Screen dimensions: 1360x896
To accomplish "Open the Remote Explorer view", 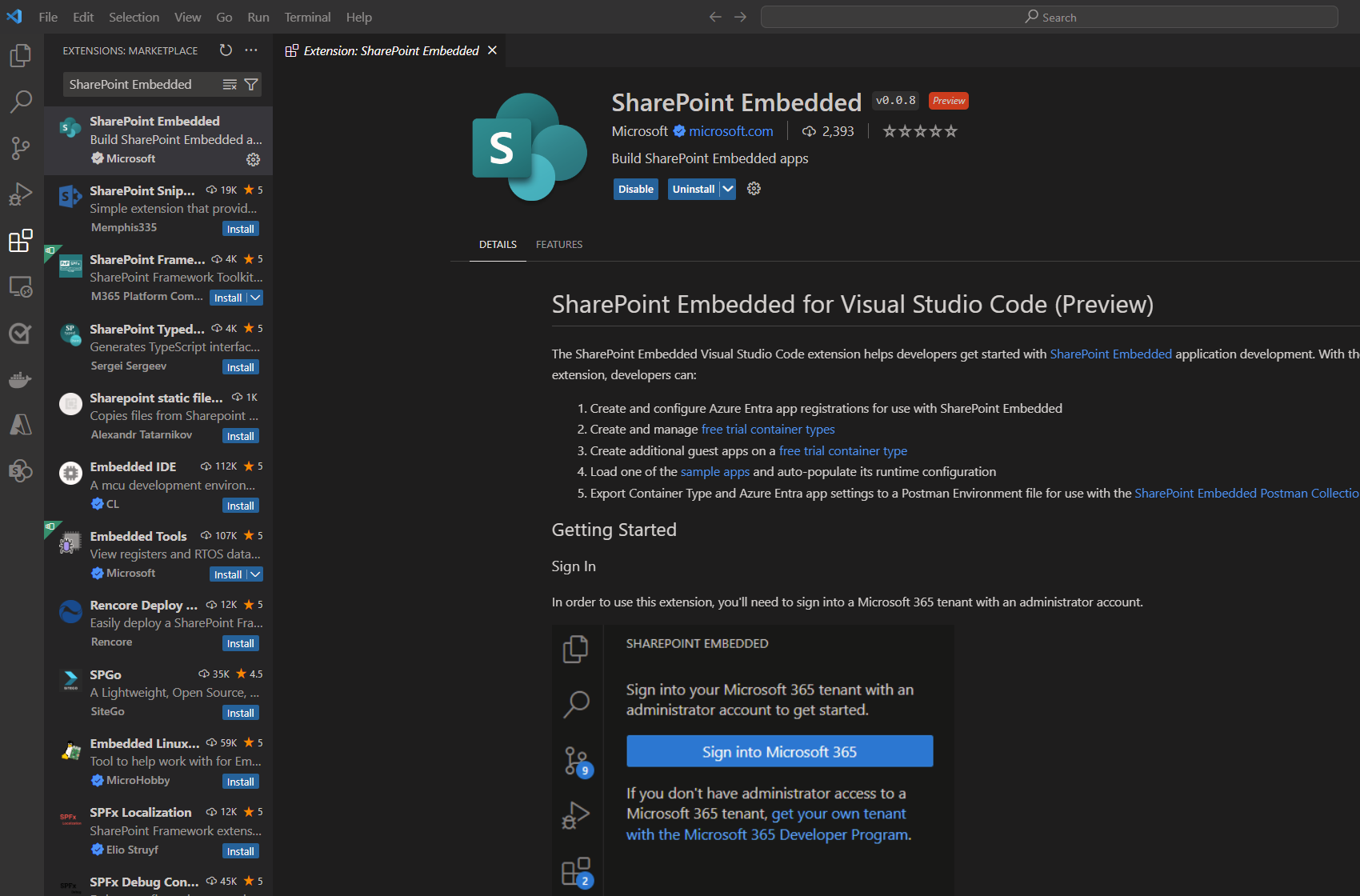I will coord(20,286).
